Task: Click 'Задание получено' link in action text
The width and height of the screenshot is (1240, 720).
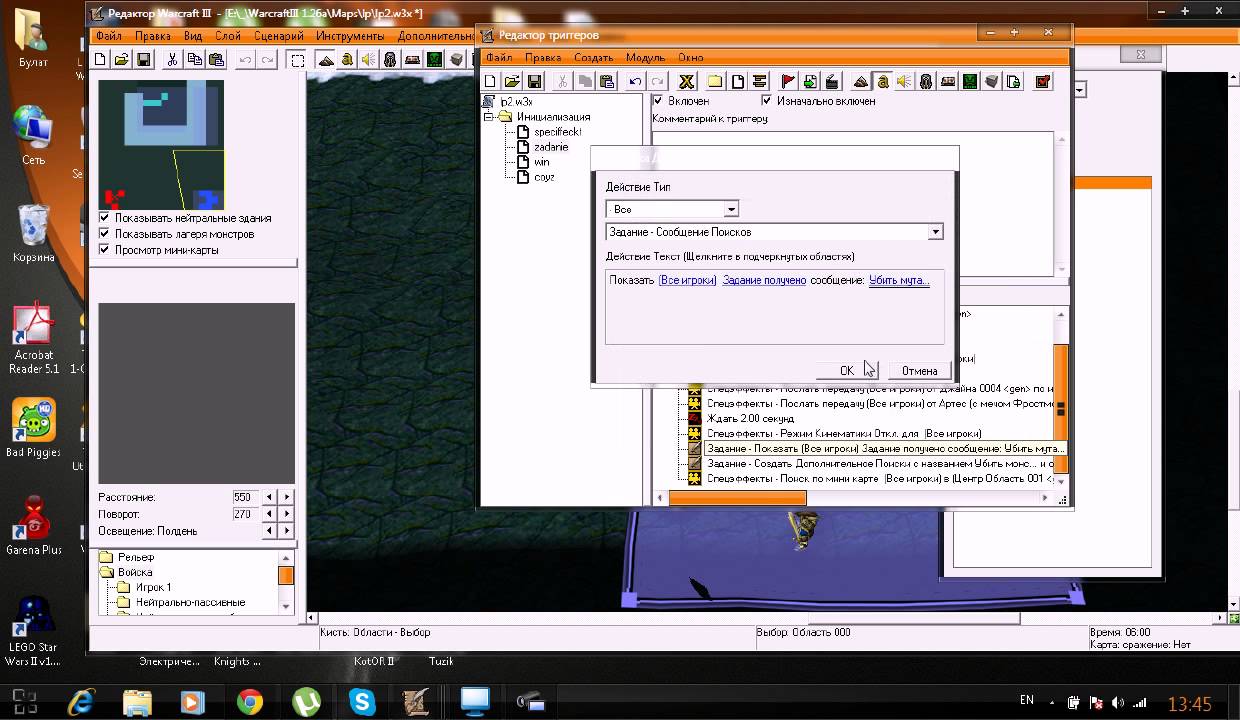Action: (764, 281)
